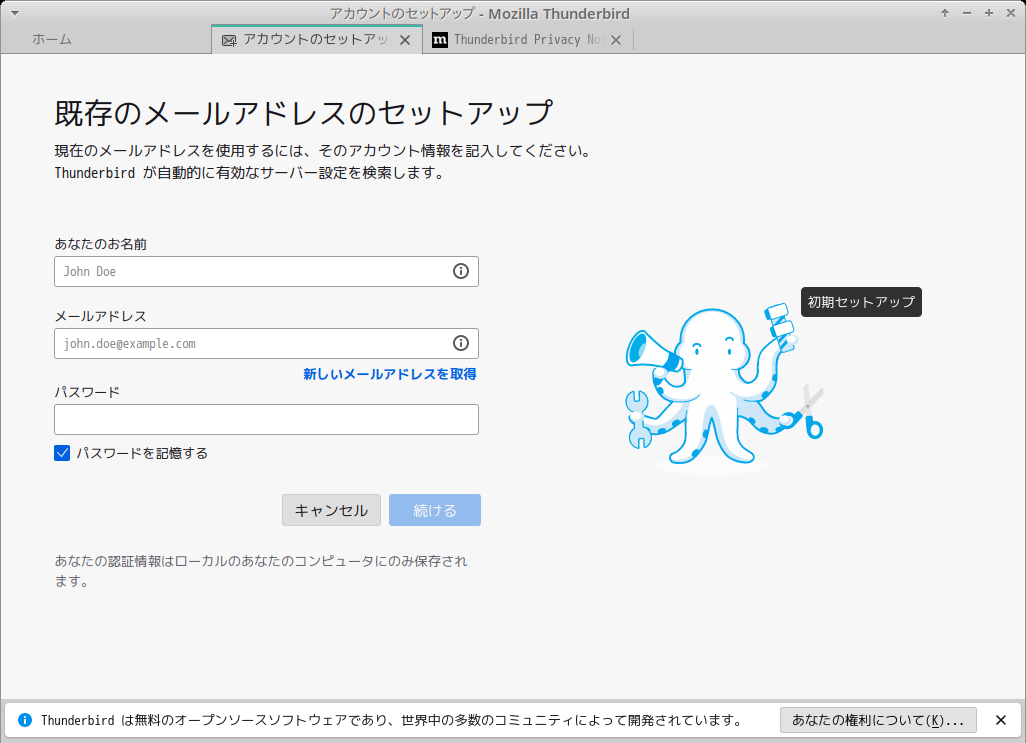
Task: Maximize the Thunderbird window
Action: [989, 13]
